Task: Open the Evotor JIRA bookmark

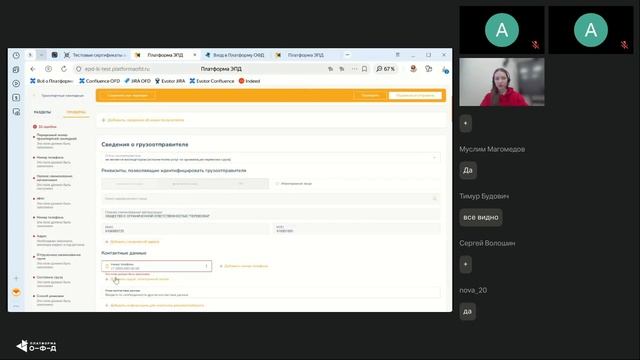Action: [170, 81]
